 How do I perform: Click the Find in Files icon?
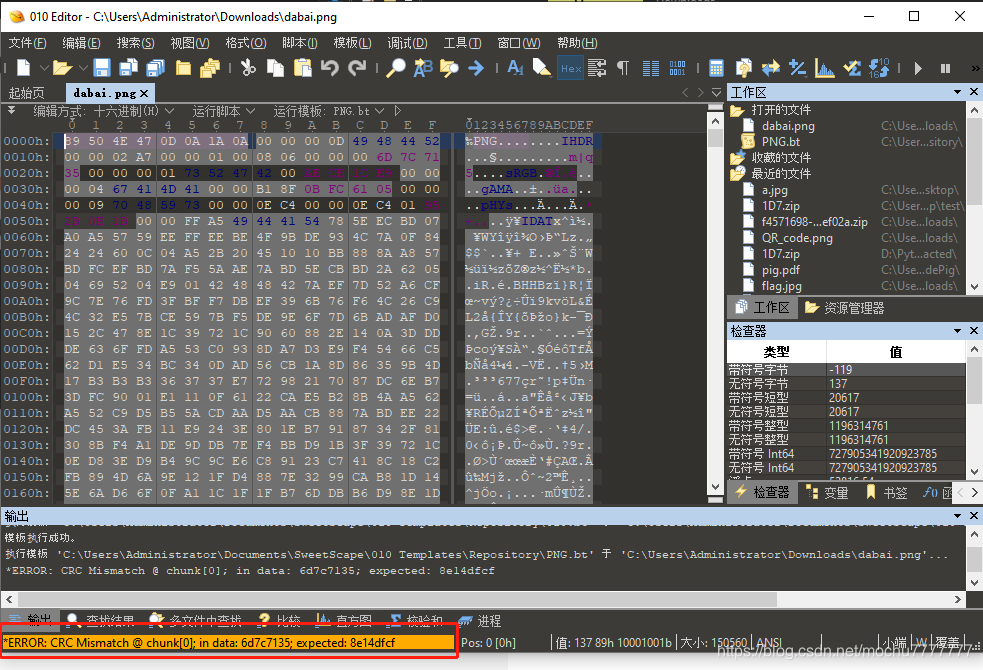coord(449,68)
